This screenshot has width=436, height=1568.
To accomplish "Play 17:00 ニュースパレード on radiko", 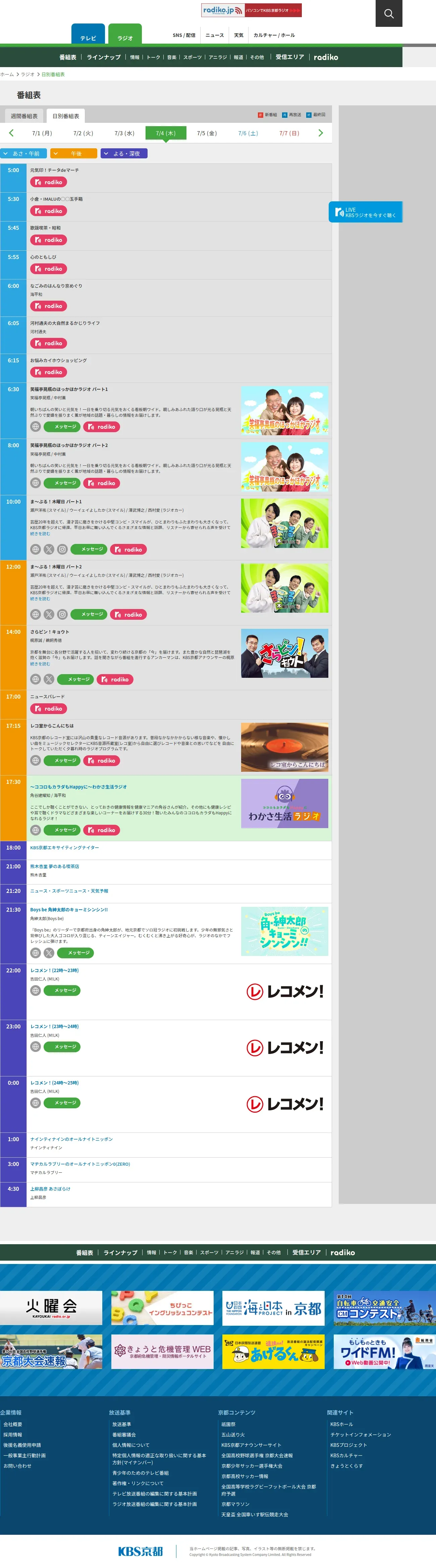I will pos(49,709).
